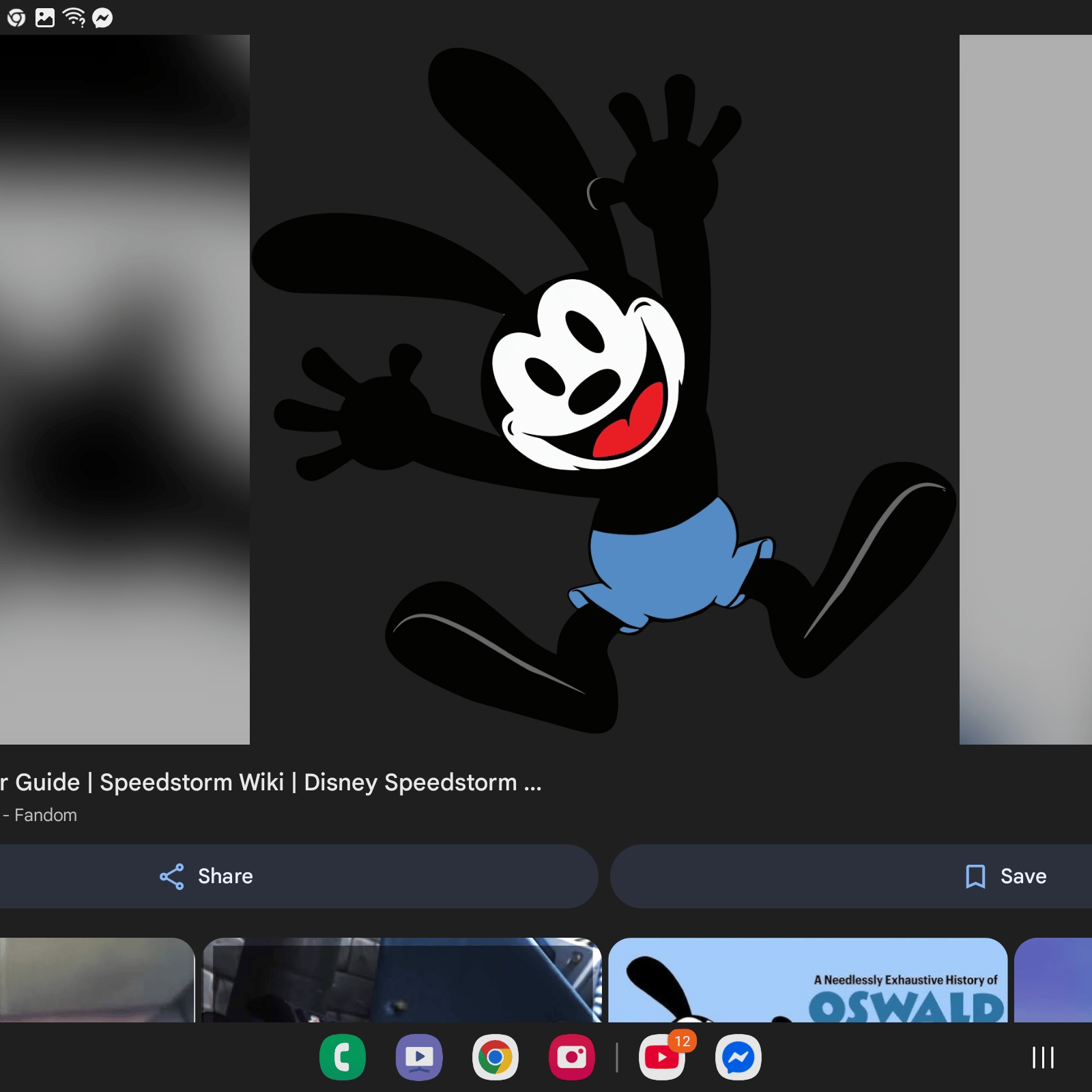The width and height of the screenshot is (1092, 1092).
Task: Click the Save button
Action: pyautogui.click(x=851, y=876)
